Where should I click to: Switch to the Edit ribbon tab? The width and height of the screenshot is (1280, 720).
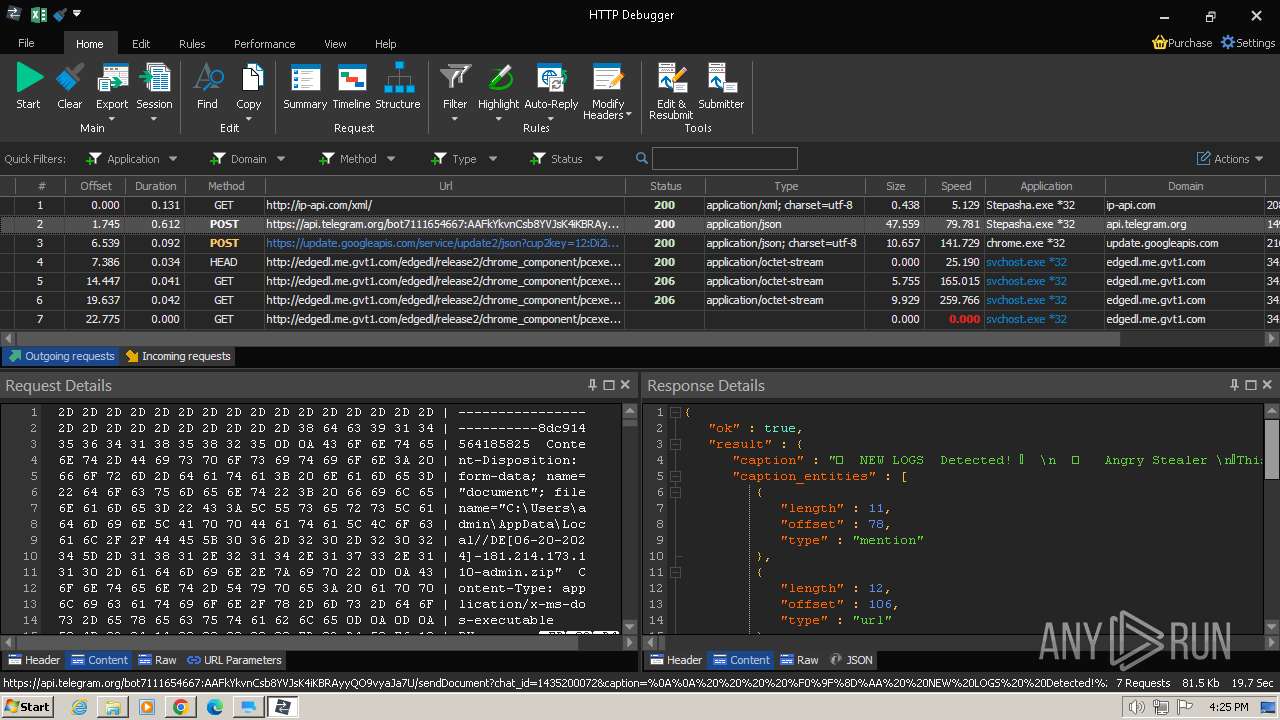[141, 43]
